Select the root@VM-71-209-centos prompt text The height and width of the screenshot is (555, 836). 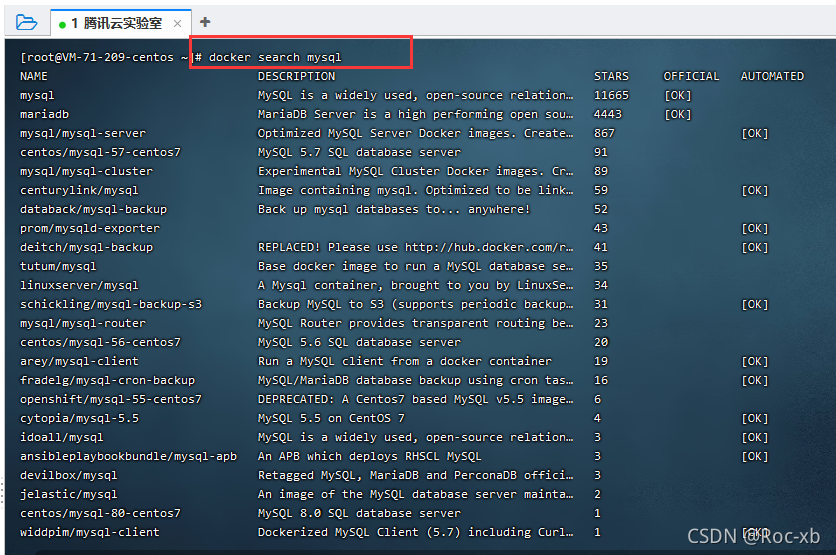(97, 57)
